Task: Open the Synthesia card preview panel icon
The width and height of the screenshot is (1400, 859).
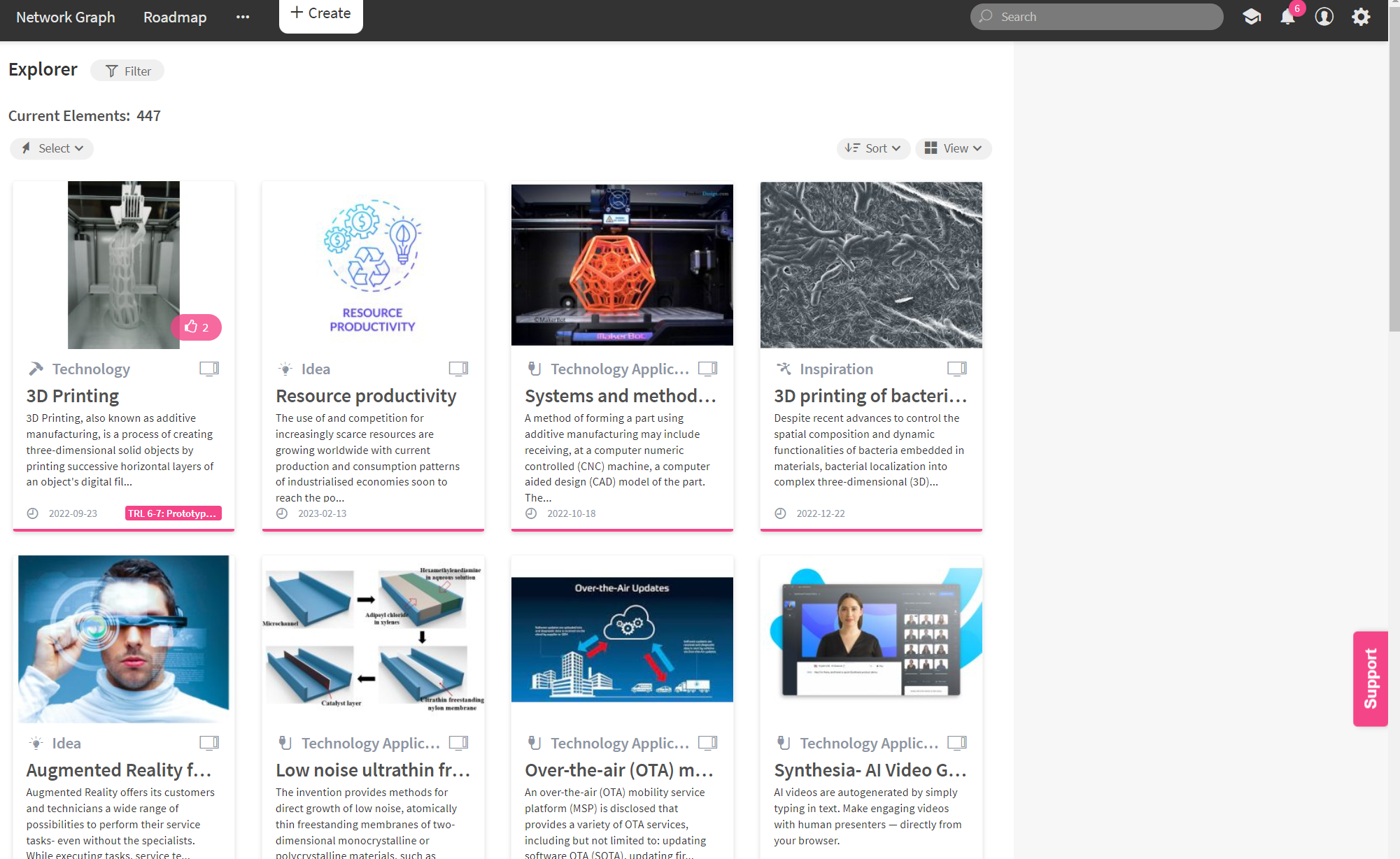Action: [956, 743]
